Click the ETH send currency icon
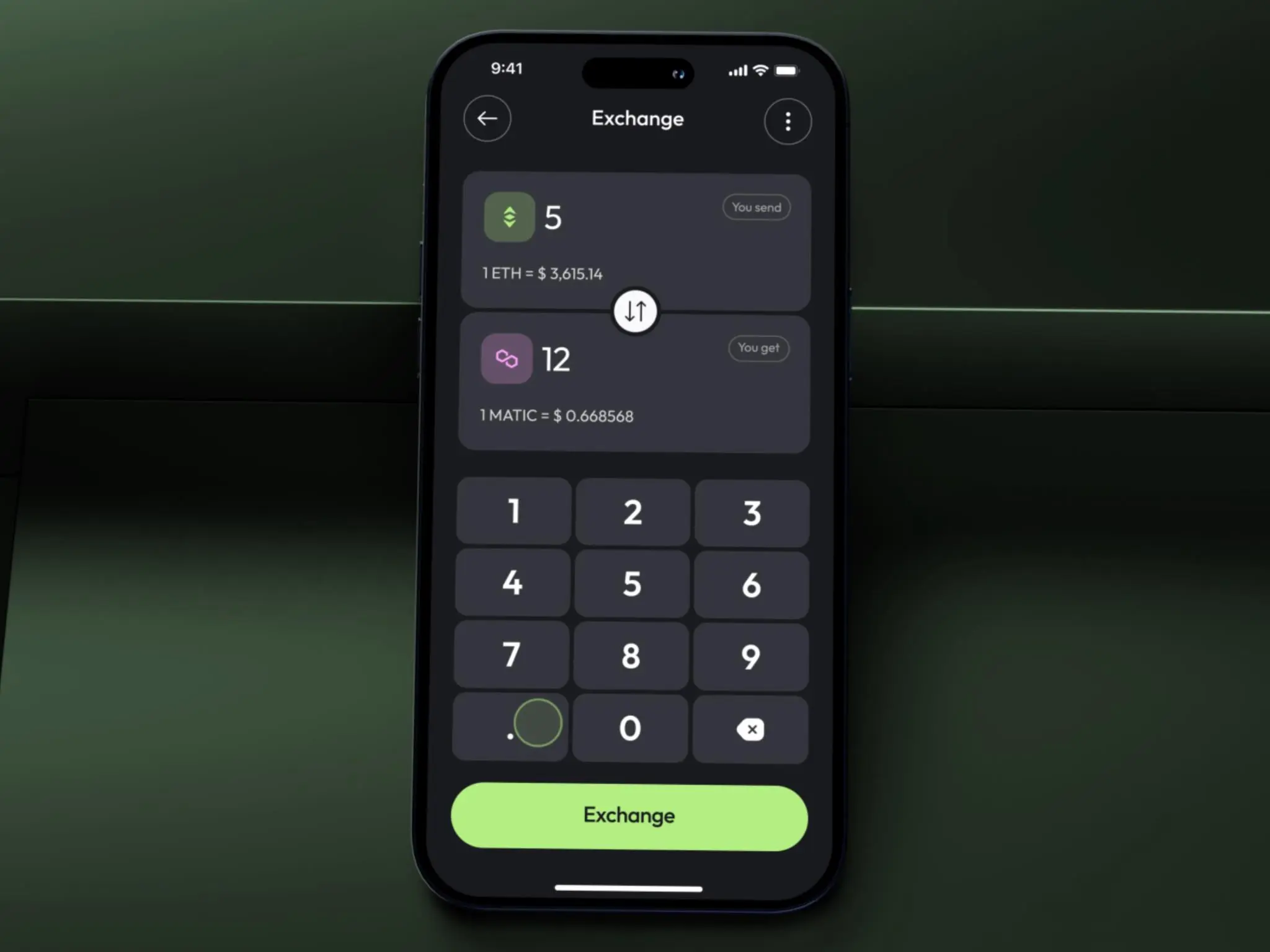This screenshot has width=1270, height=952. pos(510,217)
